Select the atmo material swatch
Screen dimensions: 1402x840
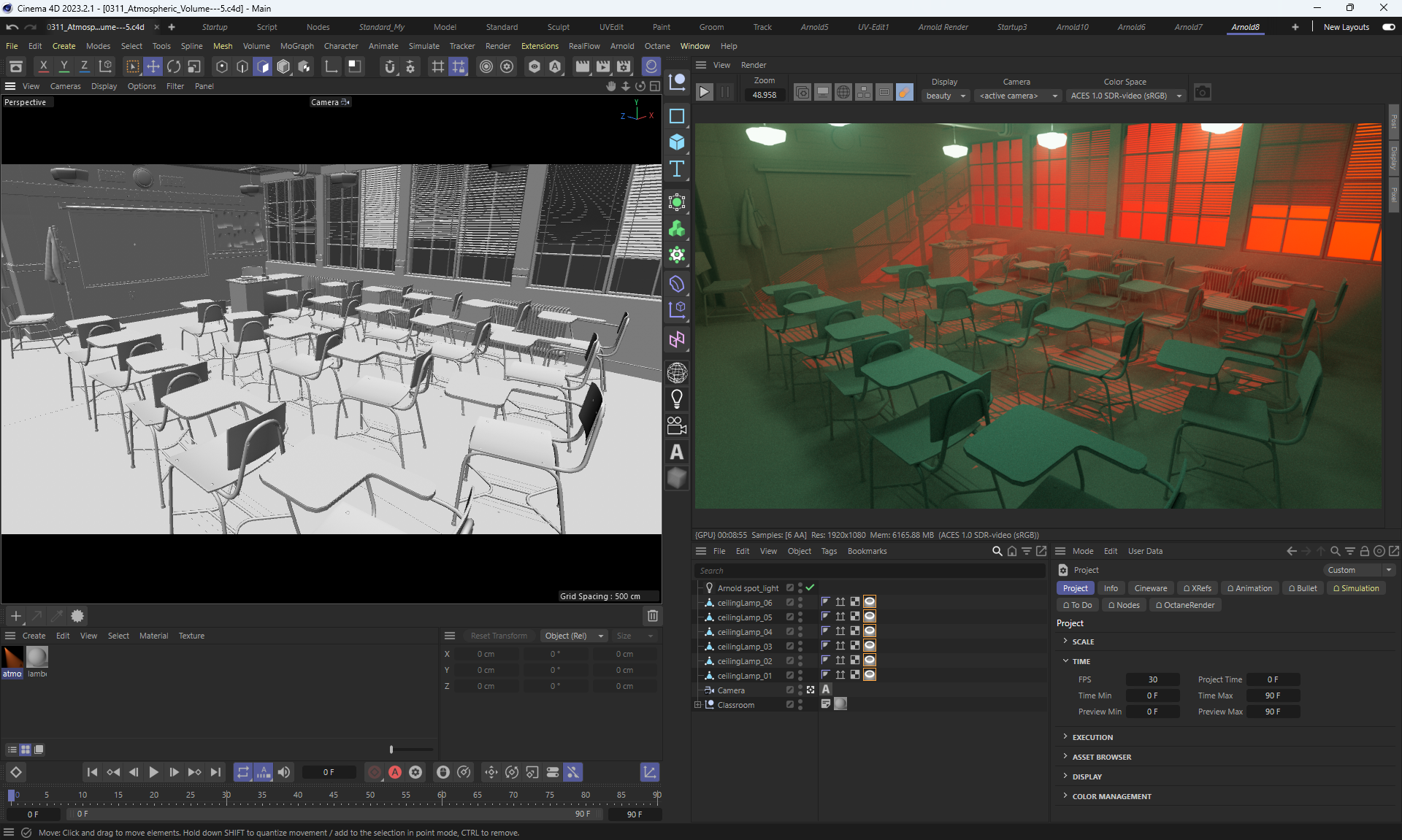pyautogui.click(x=12, y=658)
